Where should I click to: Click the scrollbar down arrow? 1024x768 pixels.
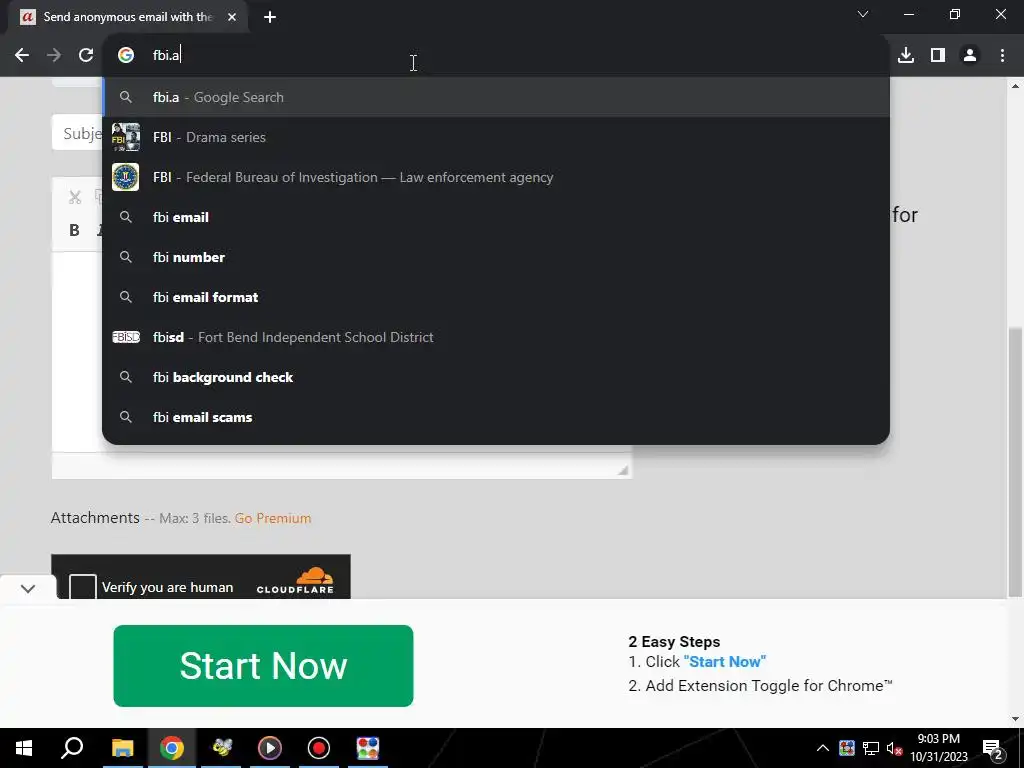(x=1015, y=719)
